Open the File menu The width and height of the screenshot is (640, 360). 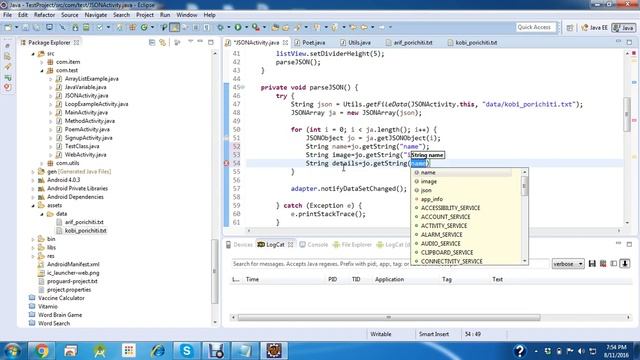click(x=7, y=15)
